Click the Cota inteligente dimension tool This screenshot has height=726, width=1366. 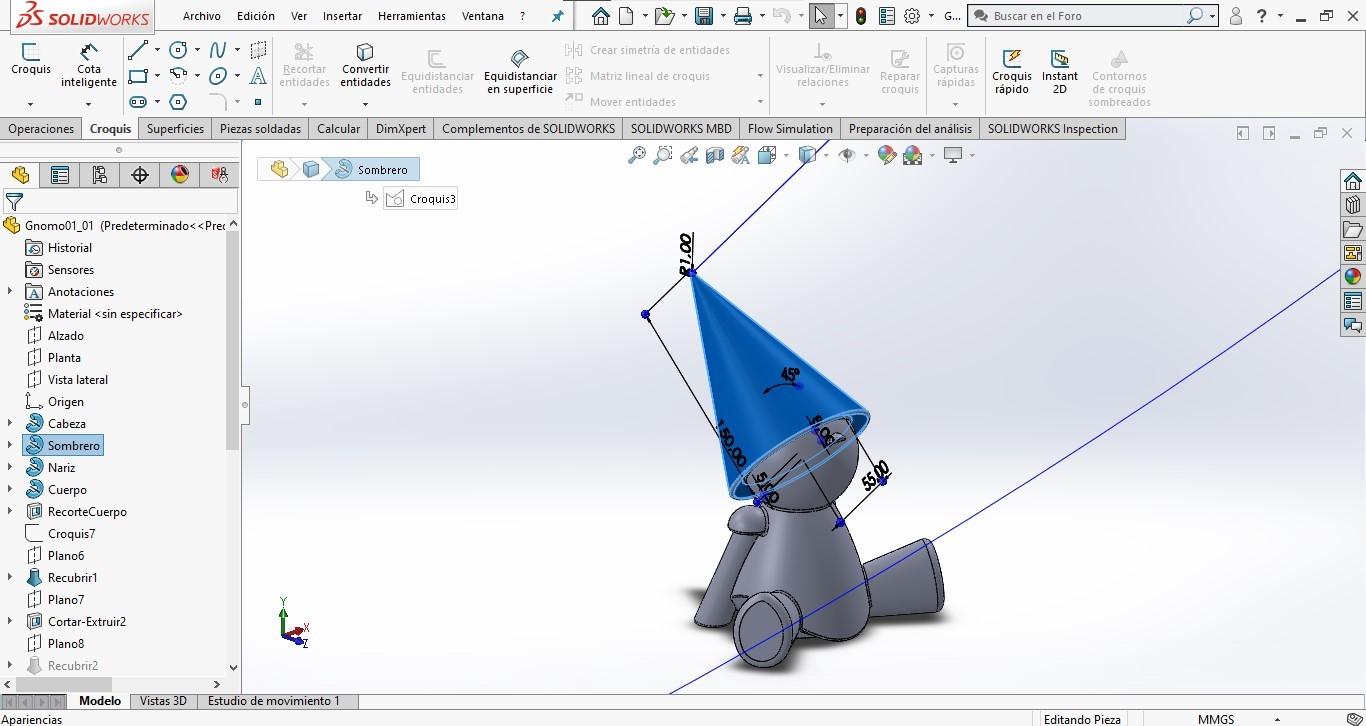(x=89, y=65)
